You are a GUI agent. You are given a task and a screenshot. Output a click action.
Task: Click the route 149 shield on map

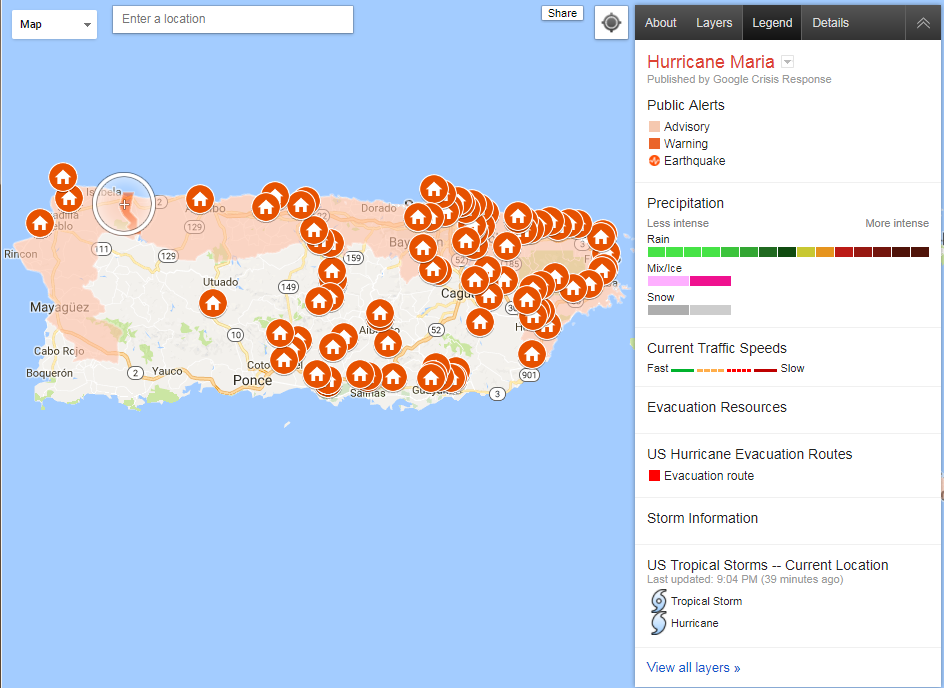tap(289, 287)
